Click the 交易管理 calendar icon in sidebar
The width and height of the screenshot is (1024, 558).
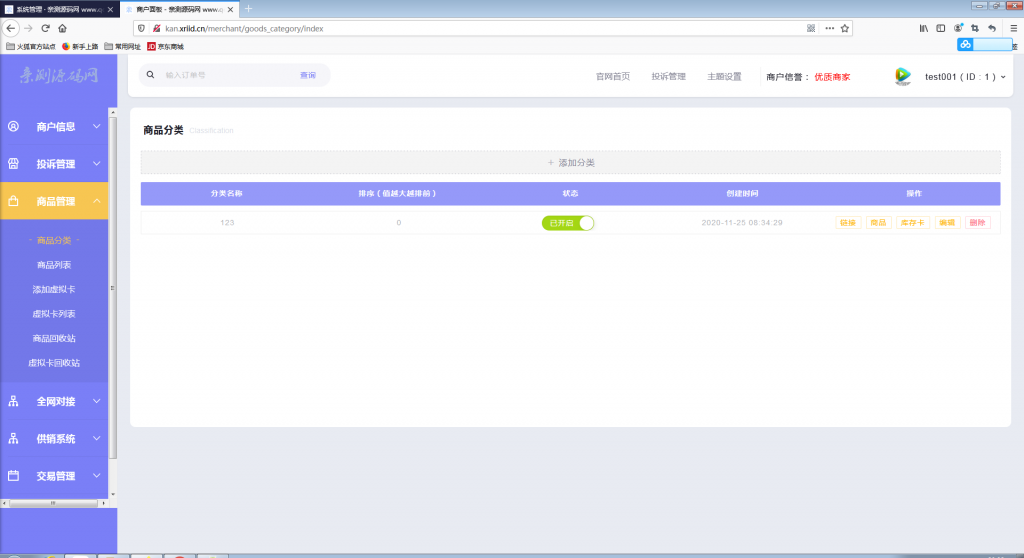14,476
